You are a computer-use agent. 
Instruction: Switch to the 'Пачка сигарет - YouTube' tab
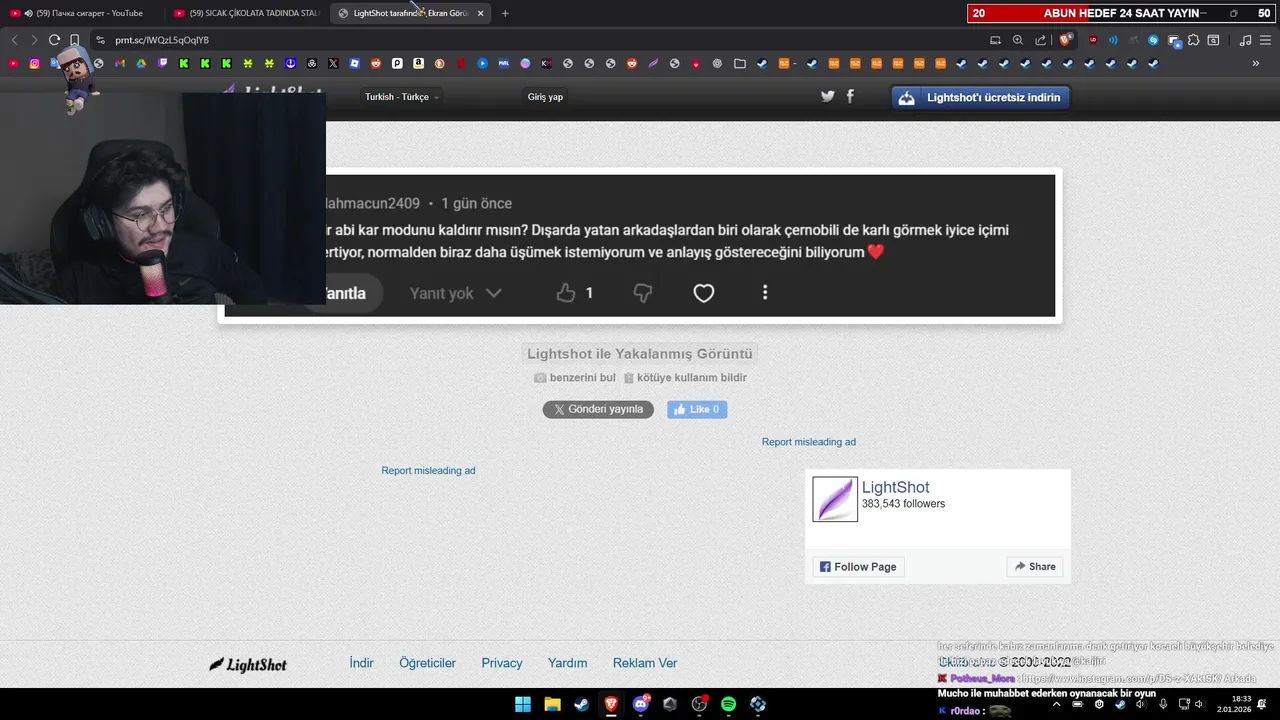tap(83, 13)
